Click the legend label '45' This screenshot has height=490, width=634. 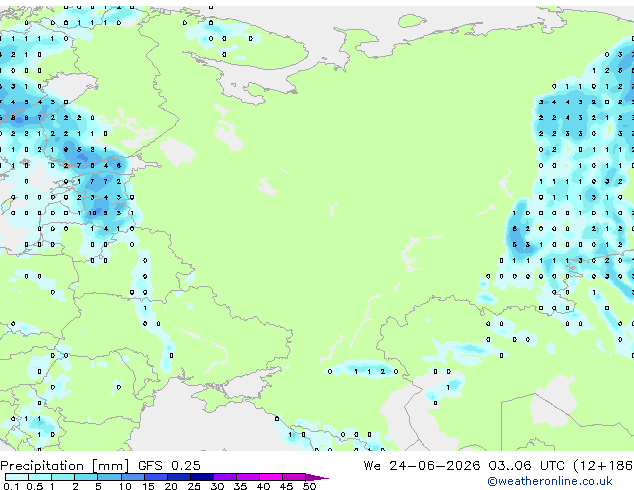click(x=286, y=486)
